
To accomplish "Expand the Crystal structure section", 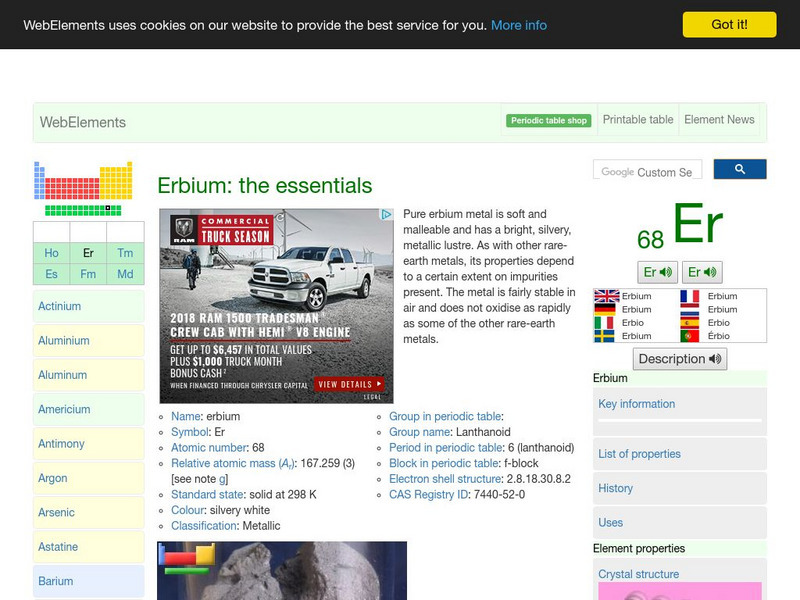I will click(x=639, y=574).
